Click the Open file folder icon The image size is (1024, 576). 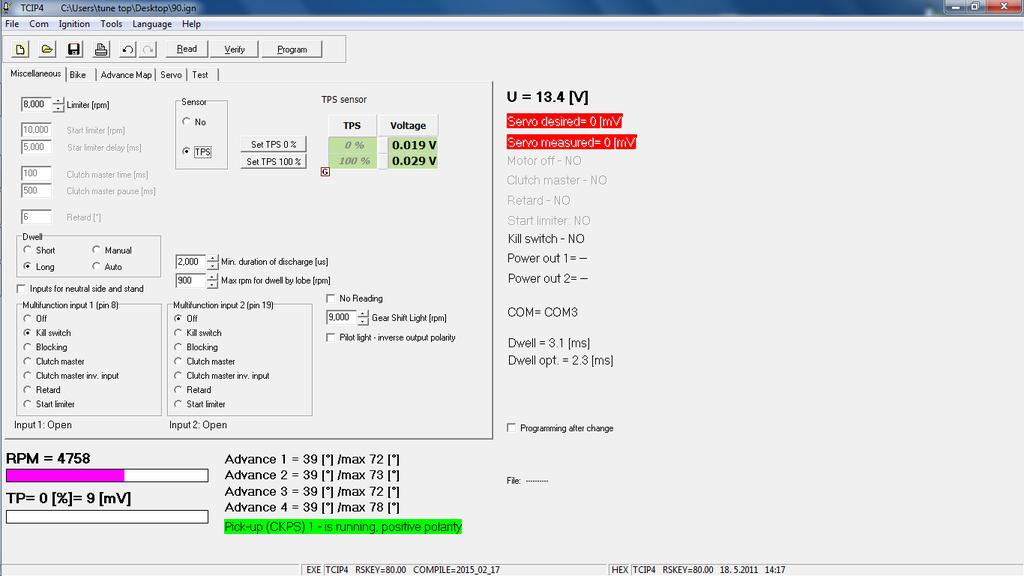[47, 49]
